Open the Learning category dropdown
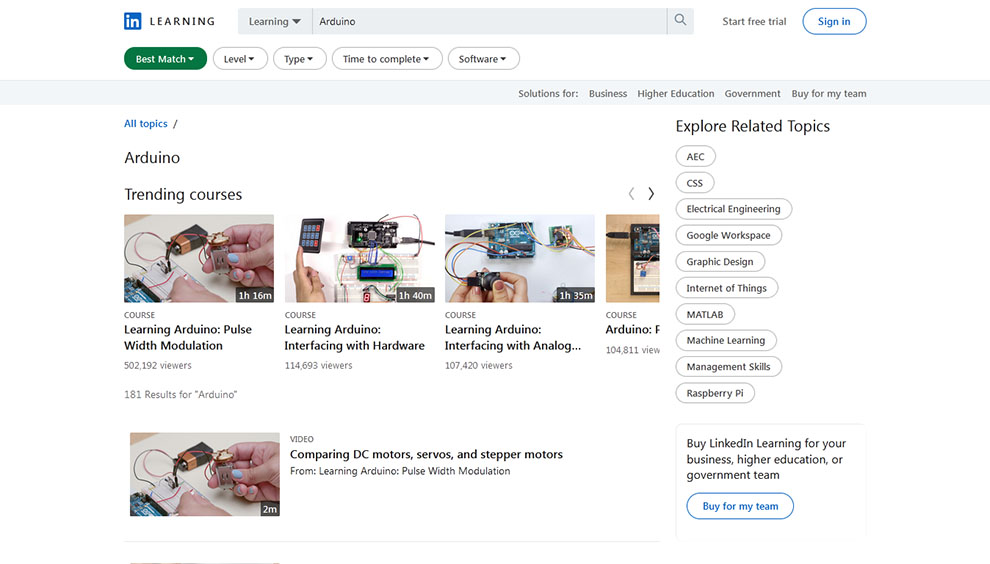Viewport: 990px width, 564px height. [x=275, y=21]
